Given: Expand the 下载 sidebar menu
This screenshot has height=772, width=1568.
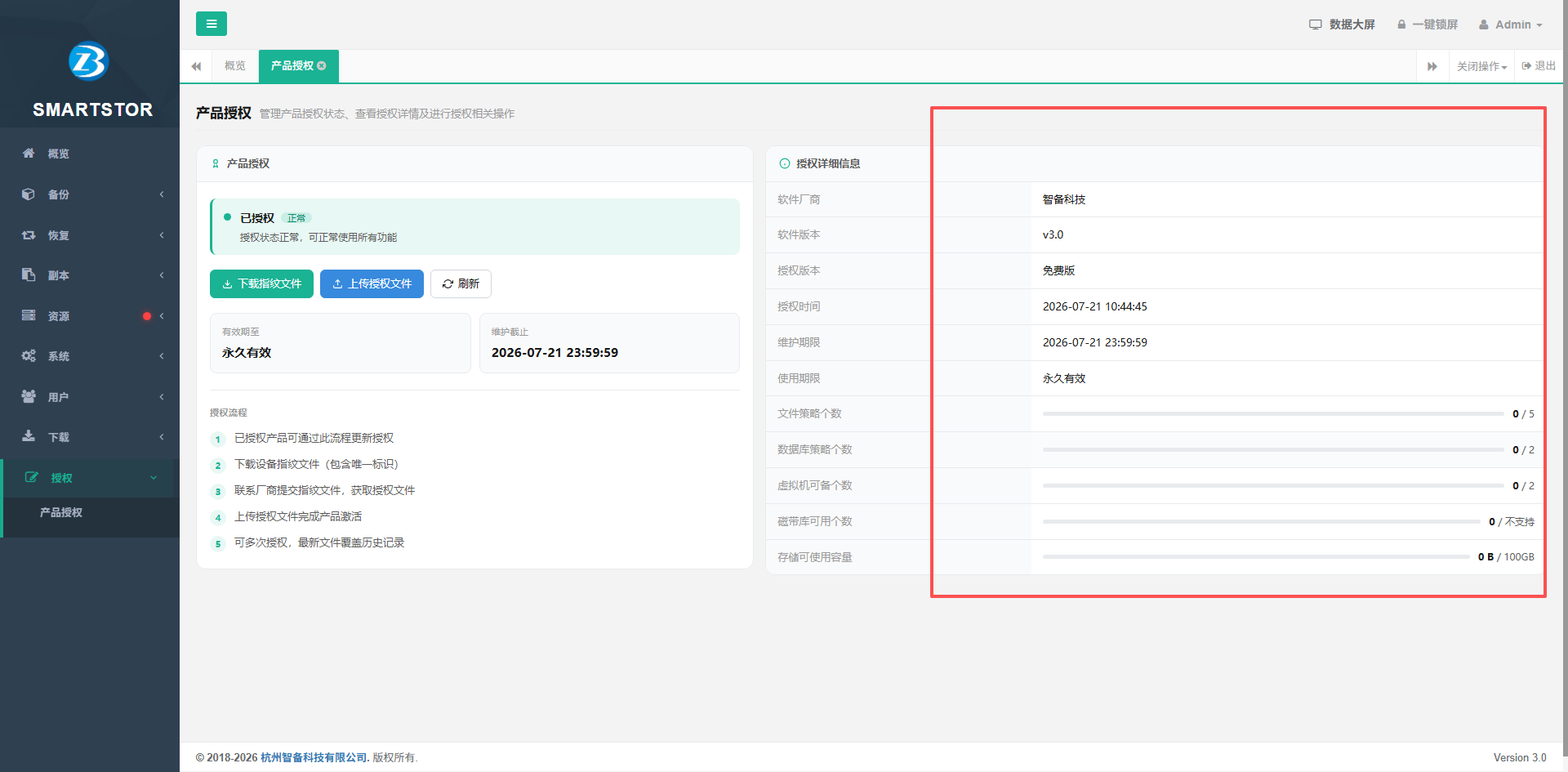Looking at the screenshot, I should tap(162, 436).
